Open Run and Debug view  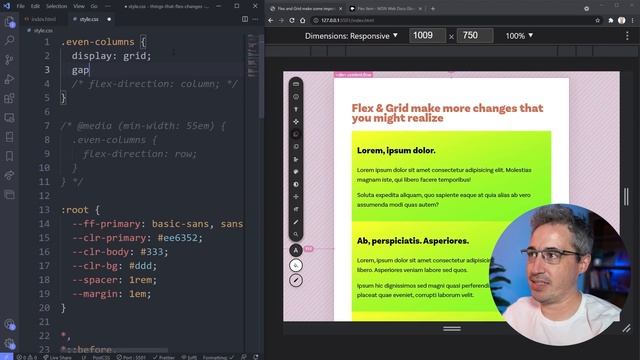[x=9, y=79]
